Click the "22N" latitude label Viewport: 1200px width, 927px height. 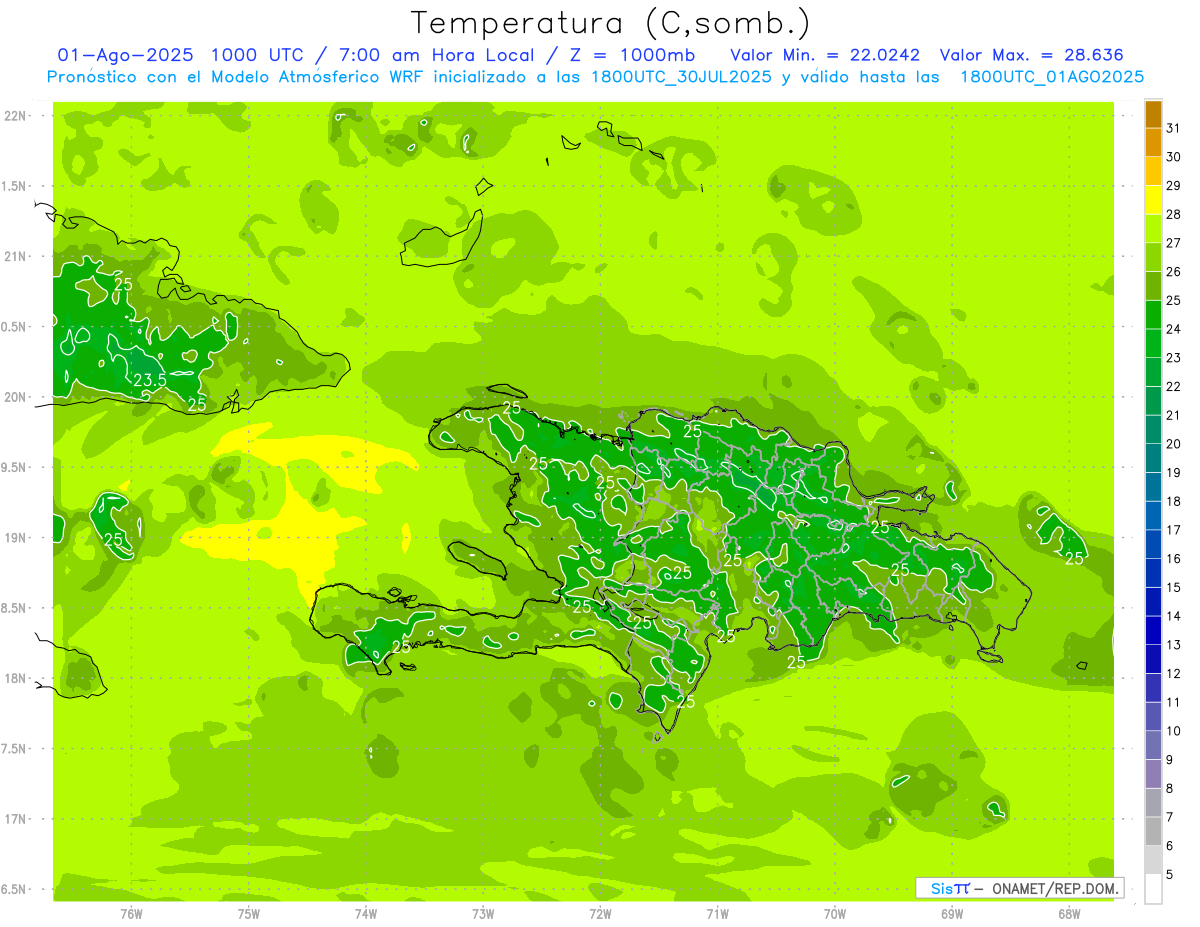(x=15, y=116)
